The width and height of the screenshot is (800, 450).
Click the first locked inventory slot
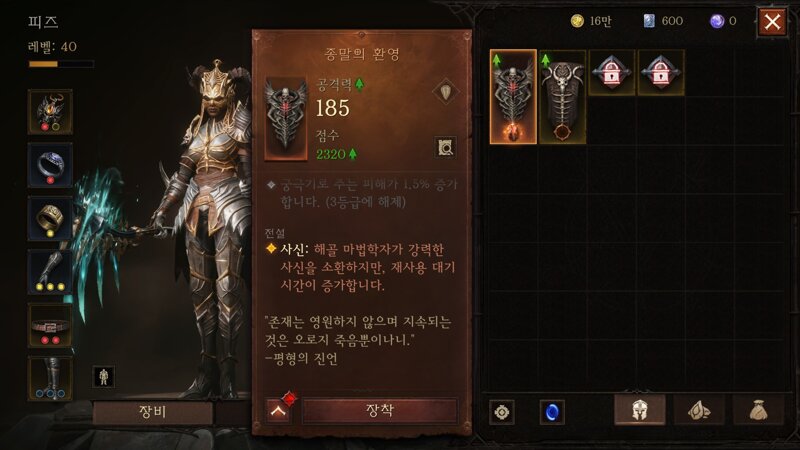point(611,73)
